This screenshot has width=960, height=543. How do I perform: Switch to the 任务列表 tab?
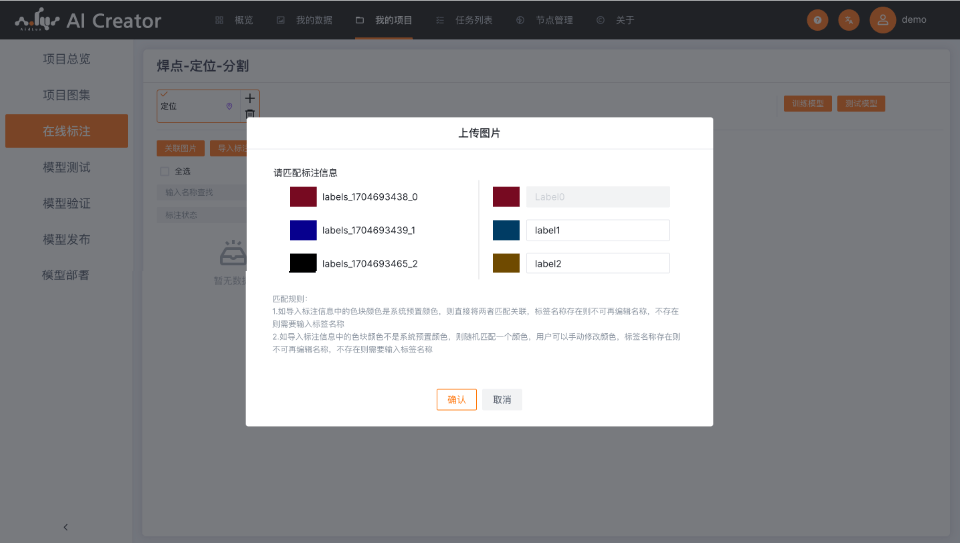[464, 20]
